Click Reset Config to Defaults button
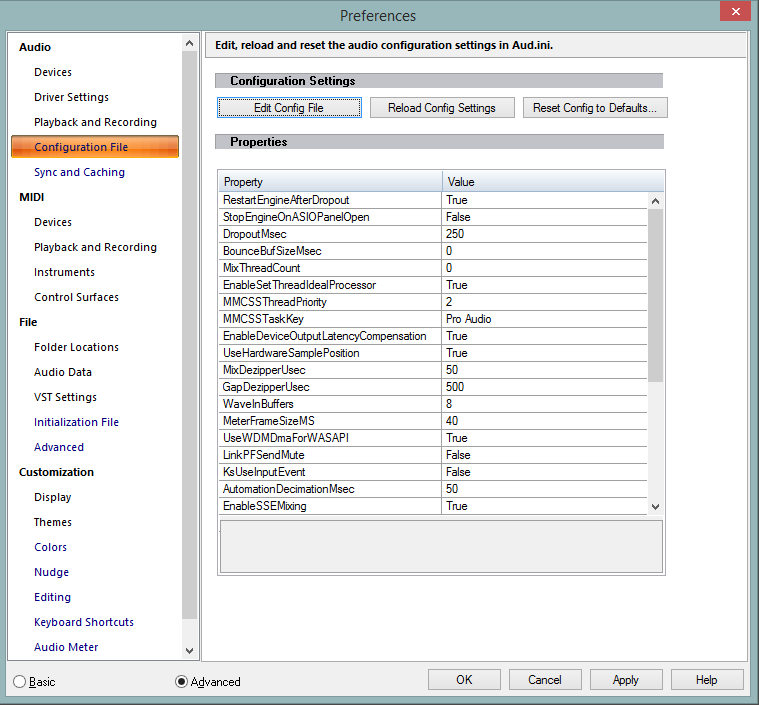The height and width of the screenshot is (705, 759). [x=595, y=108]
